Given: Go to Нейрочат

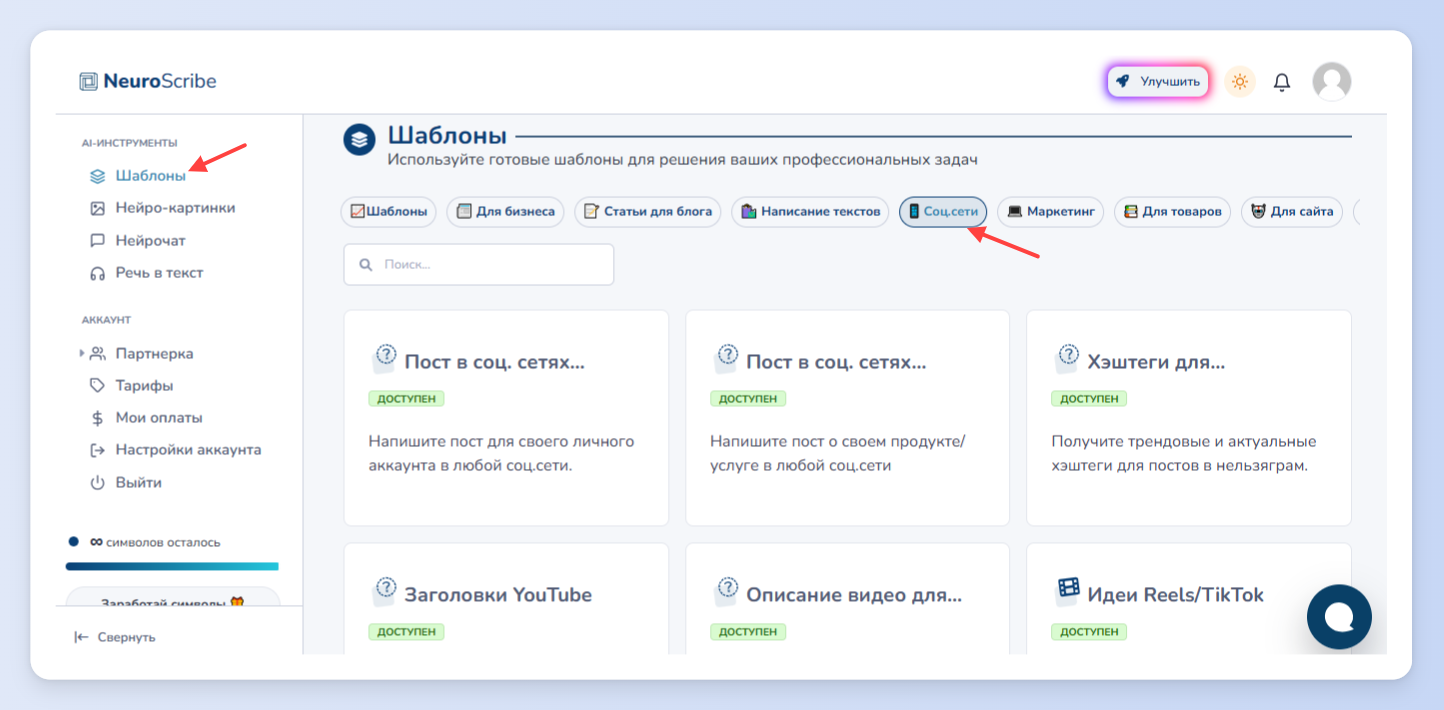Looking at the screenshot, I should point(150,241).
